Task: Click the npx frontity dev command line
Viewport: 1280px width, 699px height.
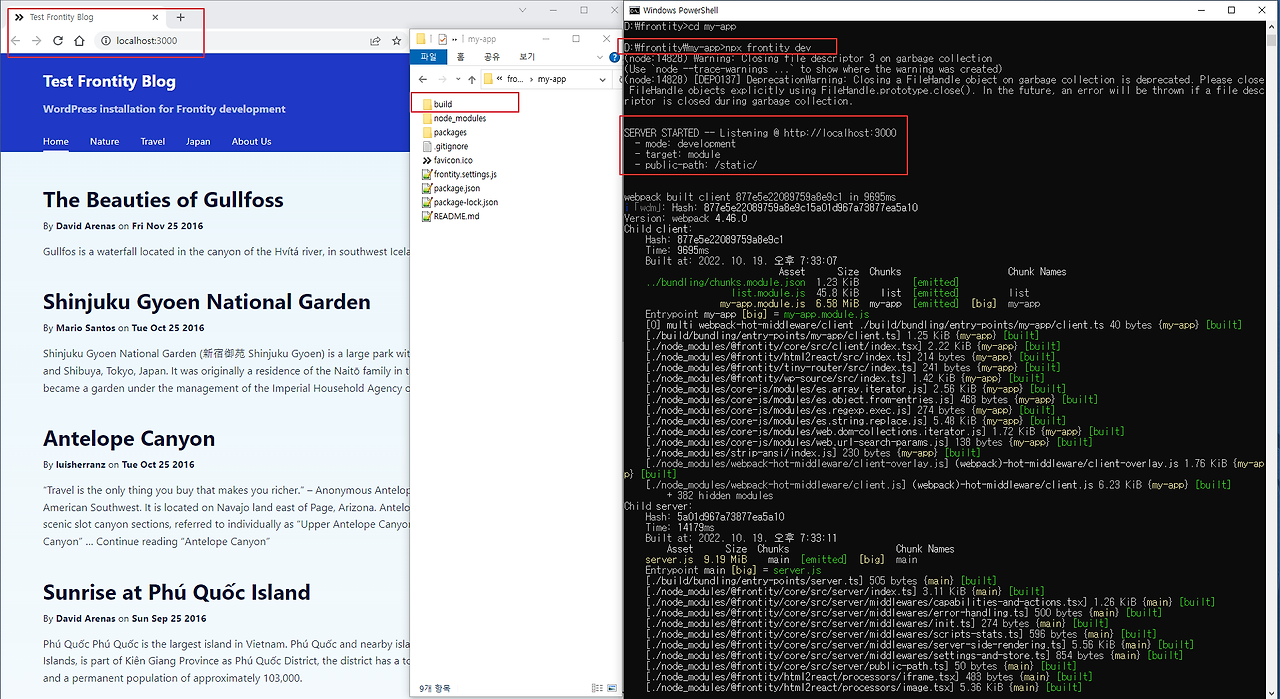Action: tap(717, 48)
